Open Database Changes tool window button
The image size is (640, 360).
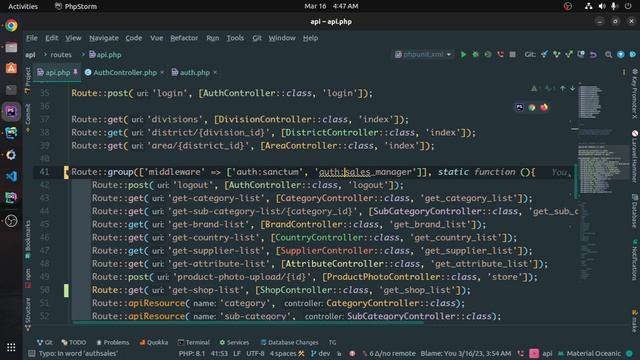pos(289,342)
